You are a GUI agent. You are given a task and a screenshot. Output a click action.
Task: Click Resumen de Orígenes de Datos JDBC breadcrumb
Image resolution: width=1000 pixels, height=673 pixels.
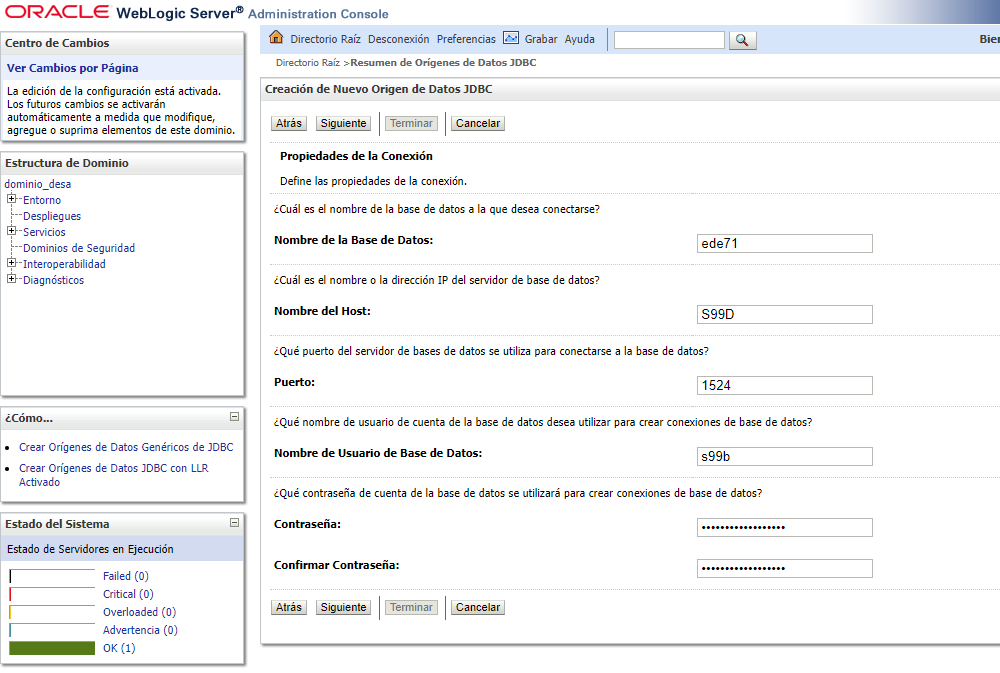[x=443, y=63]
